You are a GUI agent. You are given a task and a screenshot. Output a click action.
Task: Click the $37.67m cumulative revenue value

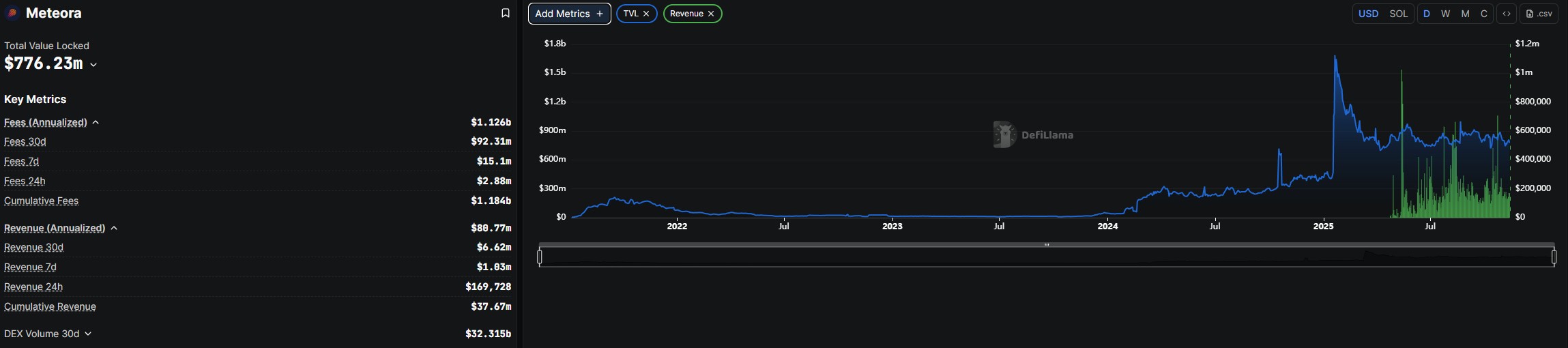(491, 306)
